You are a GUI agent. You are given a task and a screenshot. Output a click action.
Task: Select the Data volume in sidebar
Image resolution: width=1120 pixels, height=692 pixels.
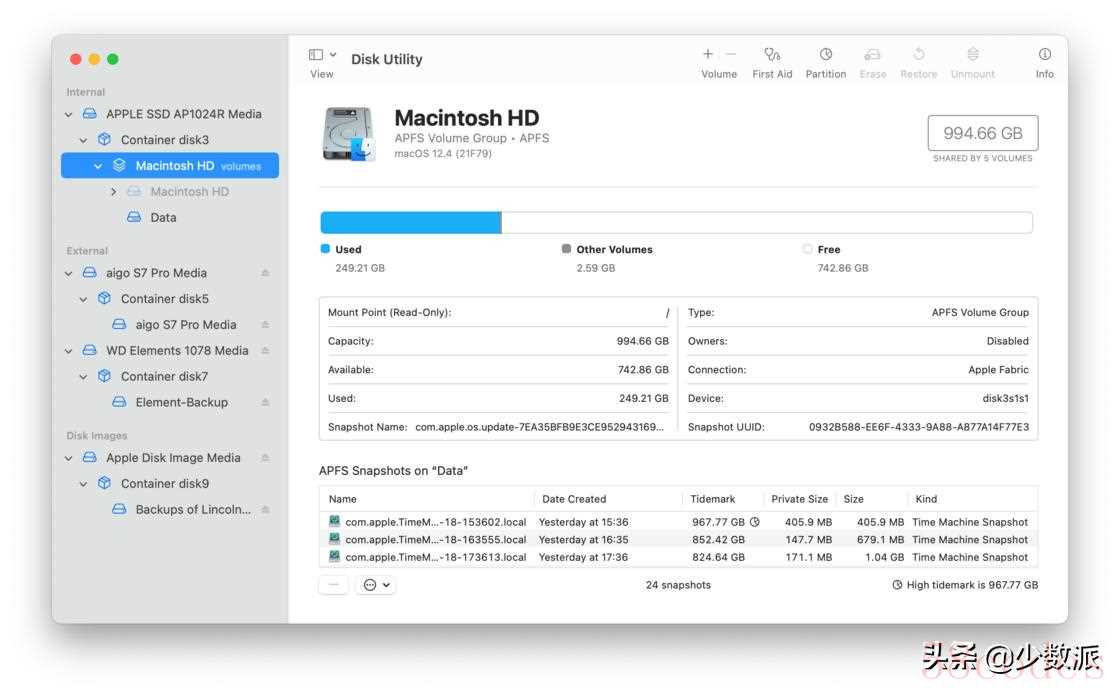tap(163, 218)
